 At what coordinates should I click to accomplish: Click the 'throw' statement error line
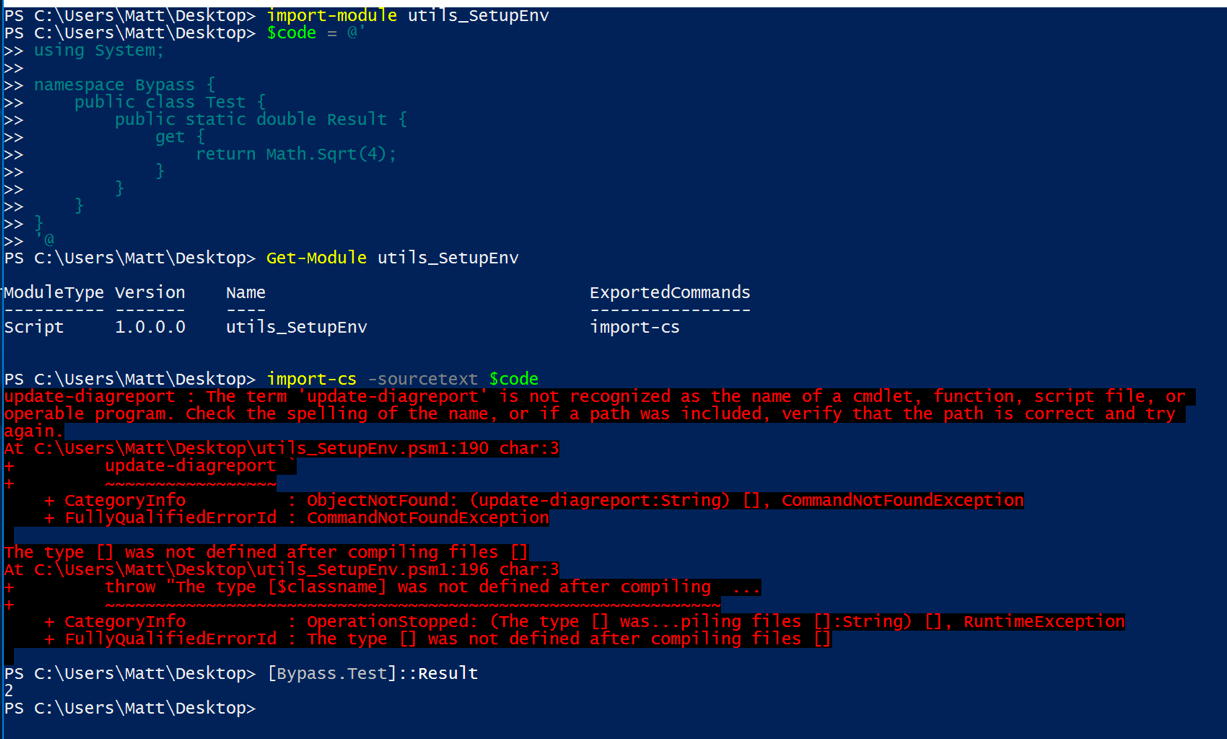tap(432, 587)
